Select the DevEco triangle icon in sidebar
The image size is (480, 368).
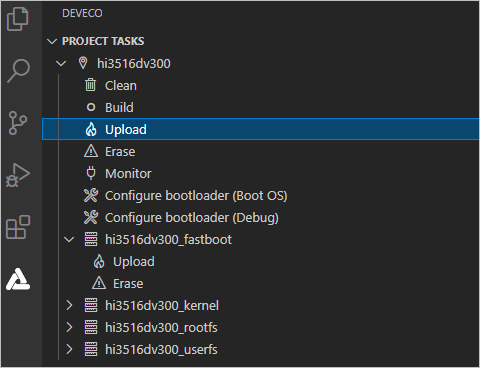(18, 279)
